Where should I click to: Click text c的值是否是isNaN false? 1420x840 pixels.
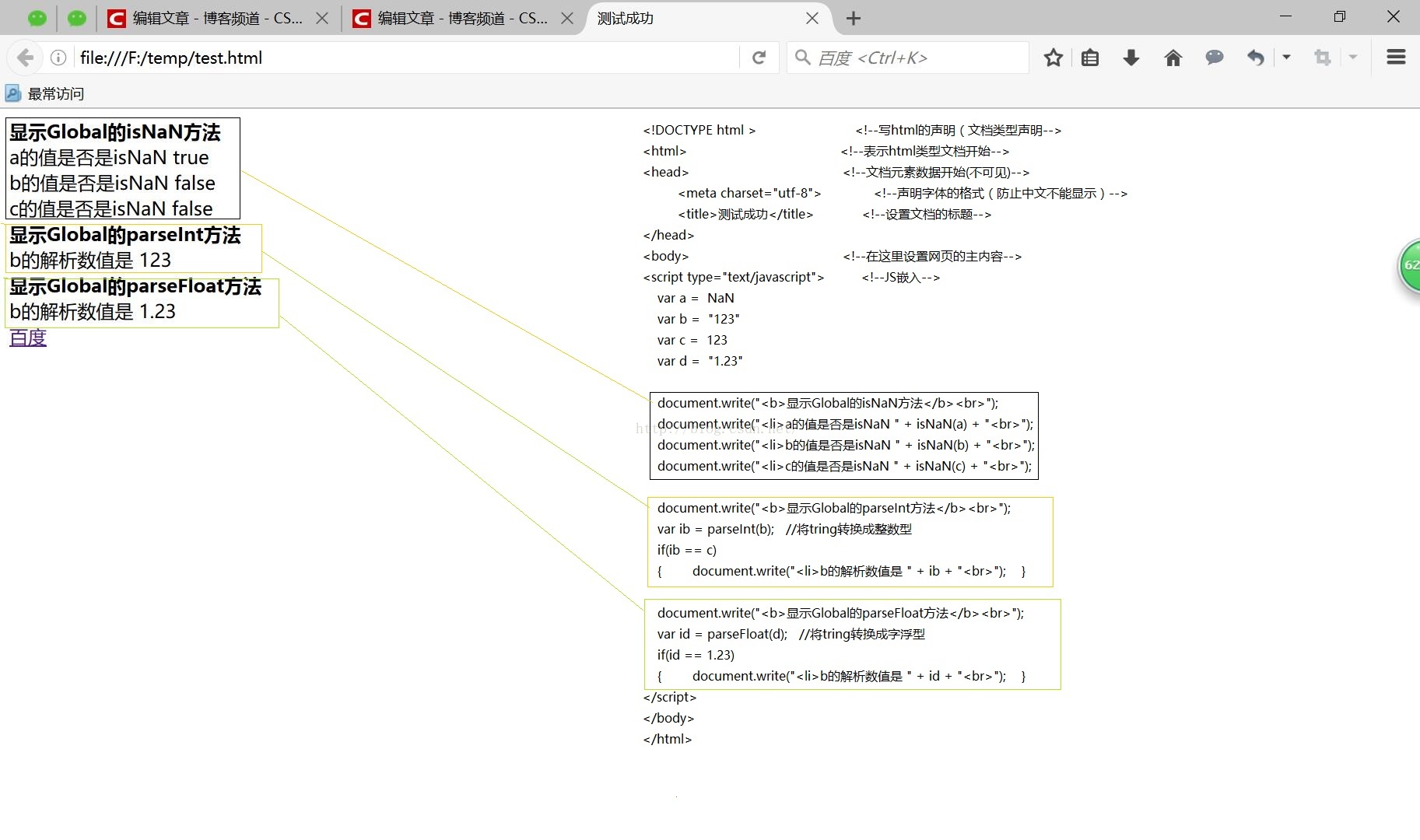110,208
